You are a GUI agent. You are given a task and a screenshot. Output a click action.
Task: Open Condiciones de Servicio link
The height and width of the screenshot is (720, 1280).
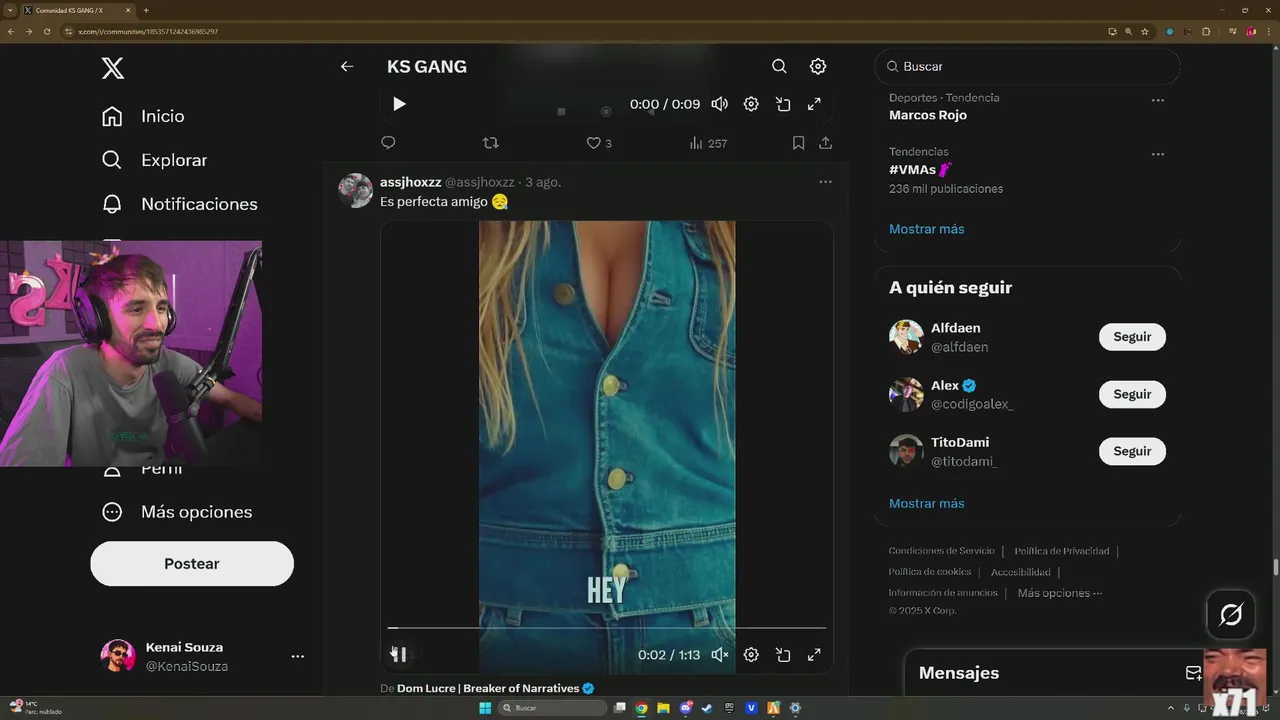(942, 551)
